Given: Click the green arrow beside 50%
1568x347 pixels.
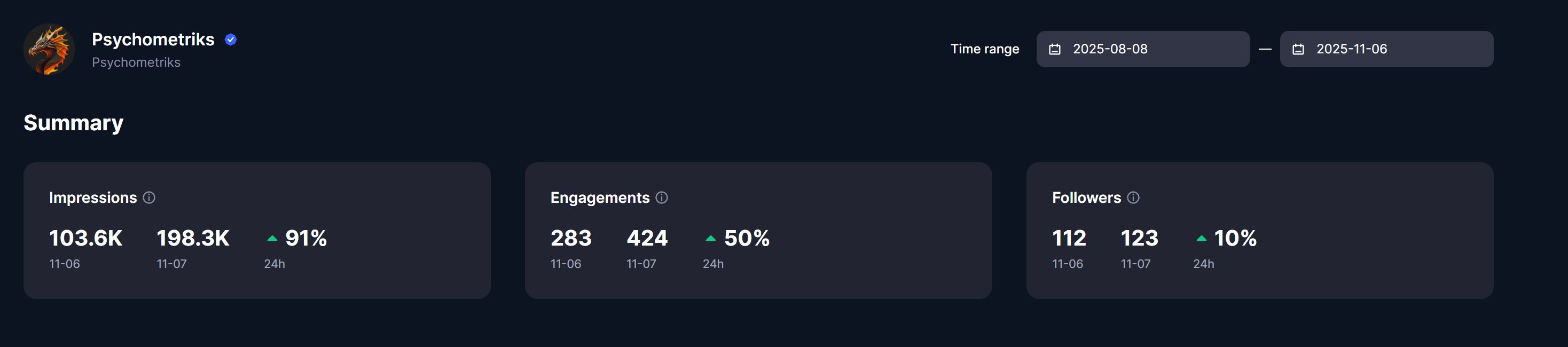Looking at the screenshot, I should [x=710, y=239].
